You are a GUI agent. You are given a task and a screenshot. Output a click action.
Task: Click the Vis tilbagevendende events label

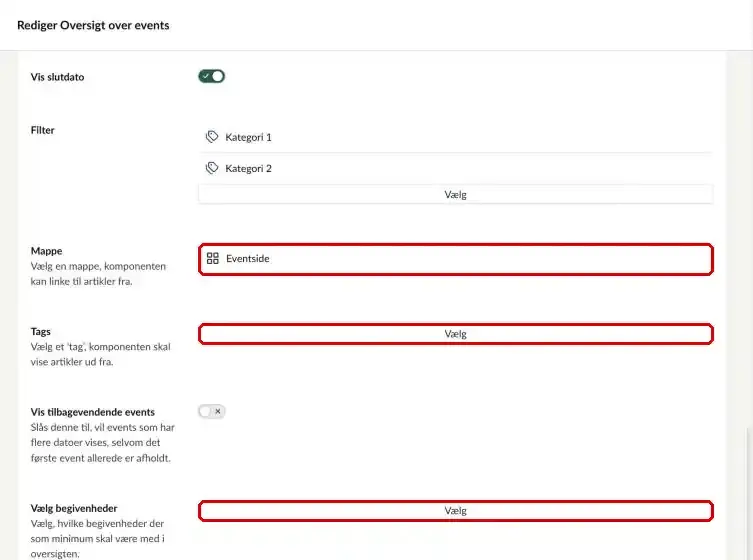pos(92,412)
